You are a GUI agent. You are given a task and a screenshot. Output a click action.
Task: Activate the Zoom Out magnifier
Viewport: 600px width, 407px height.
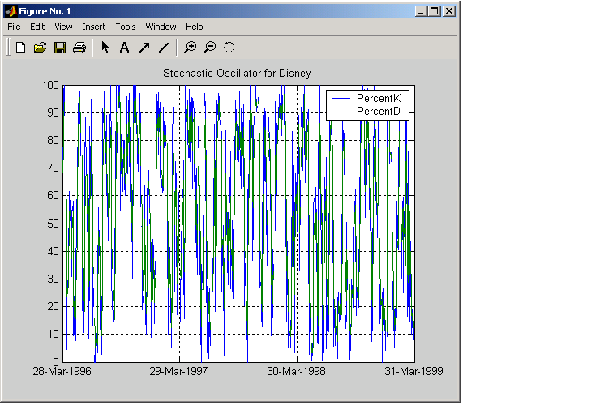pos(210,47)
